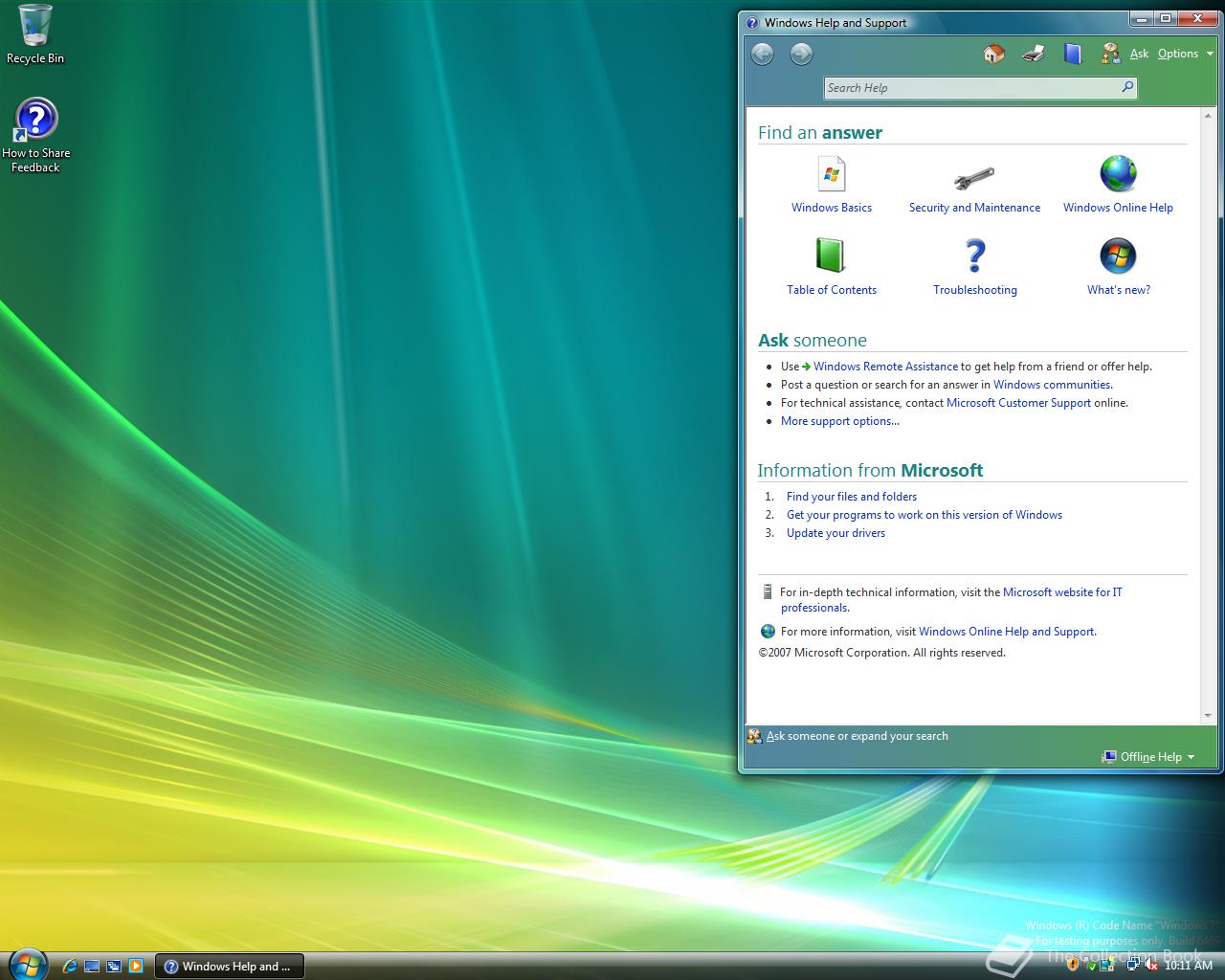Browse Help using the blue book icon
The image size is (1225, 980).
tap(1072, 54)
